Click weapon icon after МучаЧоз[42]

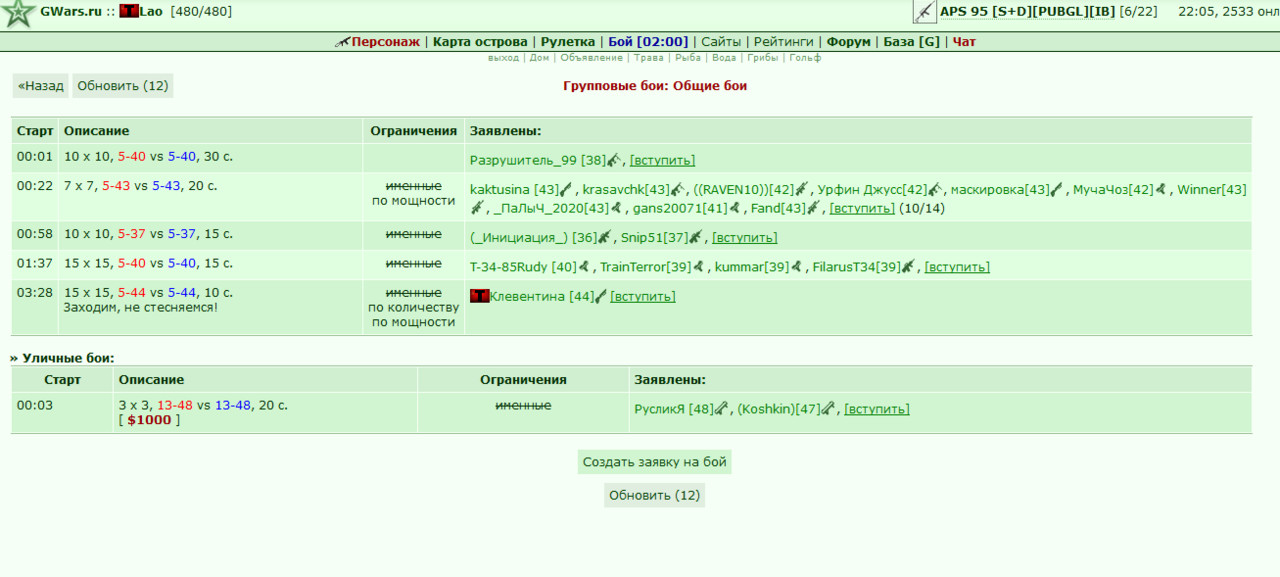[1161, 190]
